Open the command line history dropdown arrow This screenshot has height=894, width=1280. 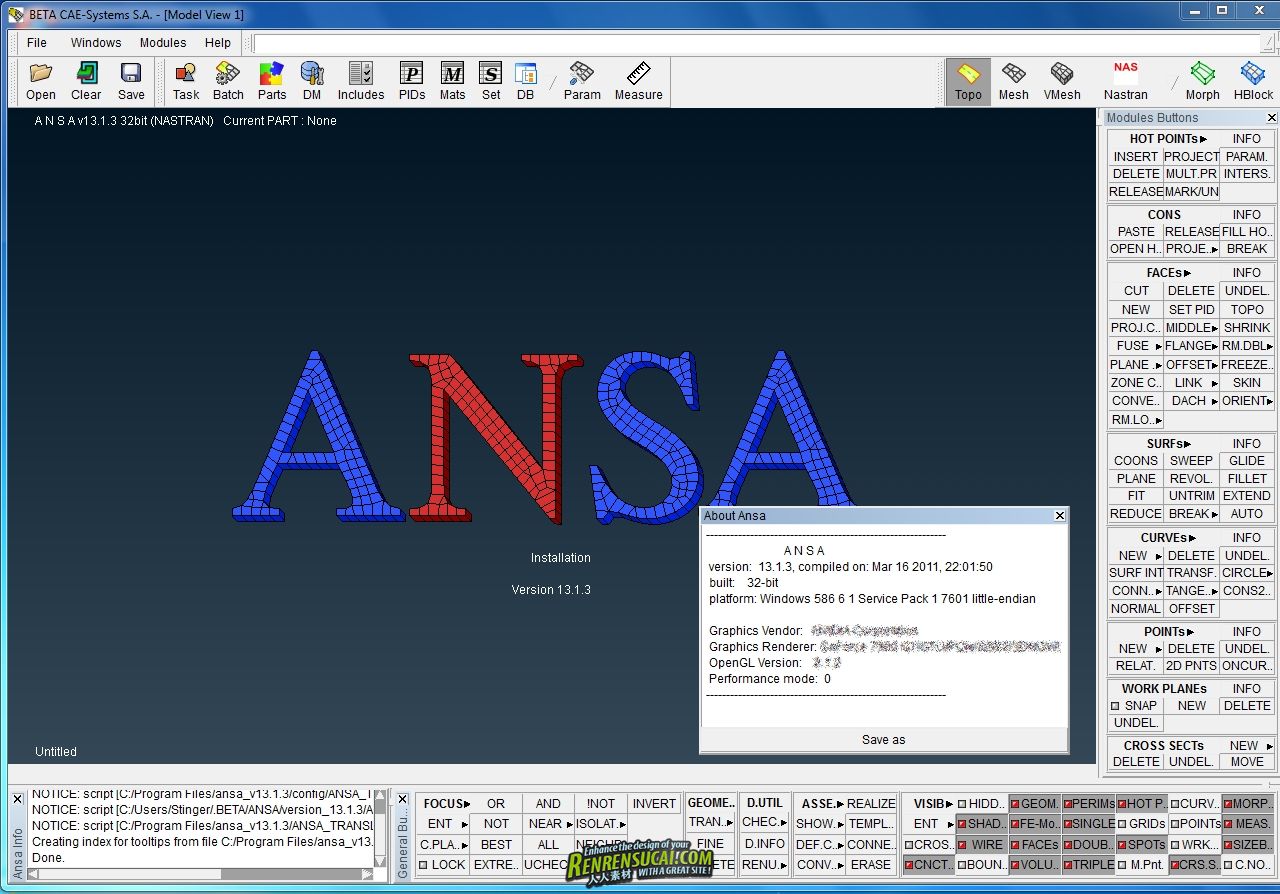click(1268, 43)
